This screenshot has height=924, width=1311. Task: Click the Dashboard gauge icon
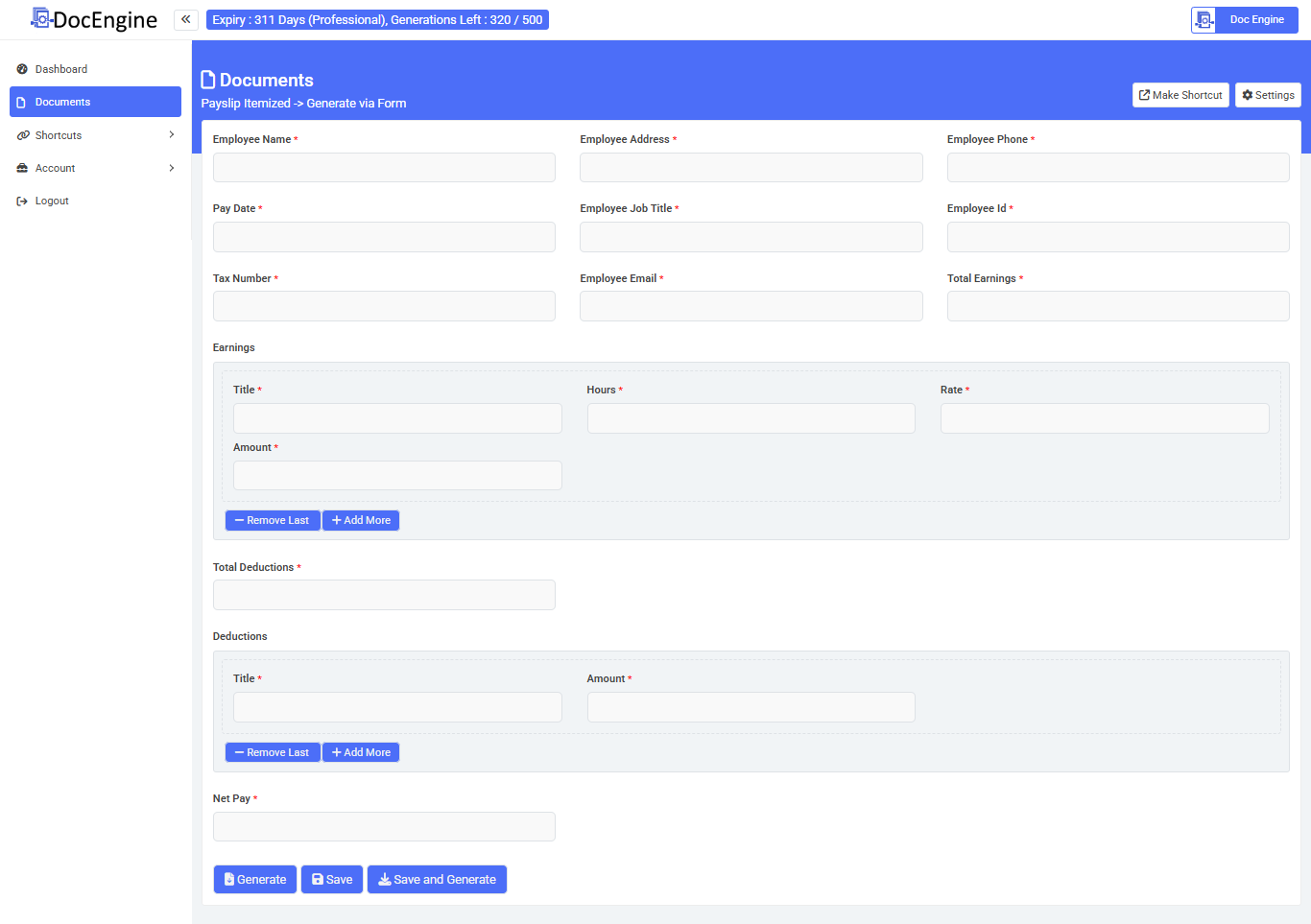click(x=22, y=69)
